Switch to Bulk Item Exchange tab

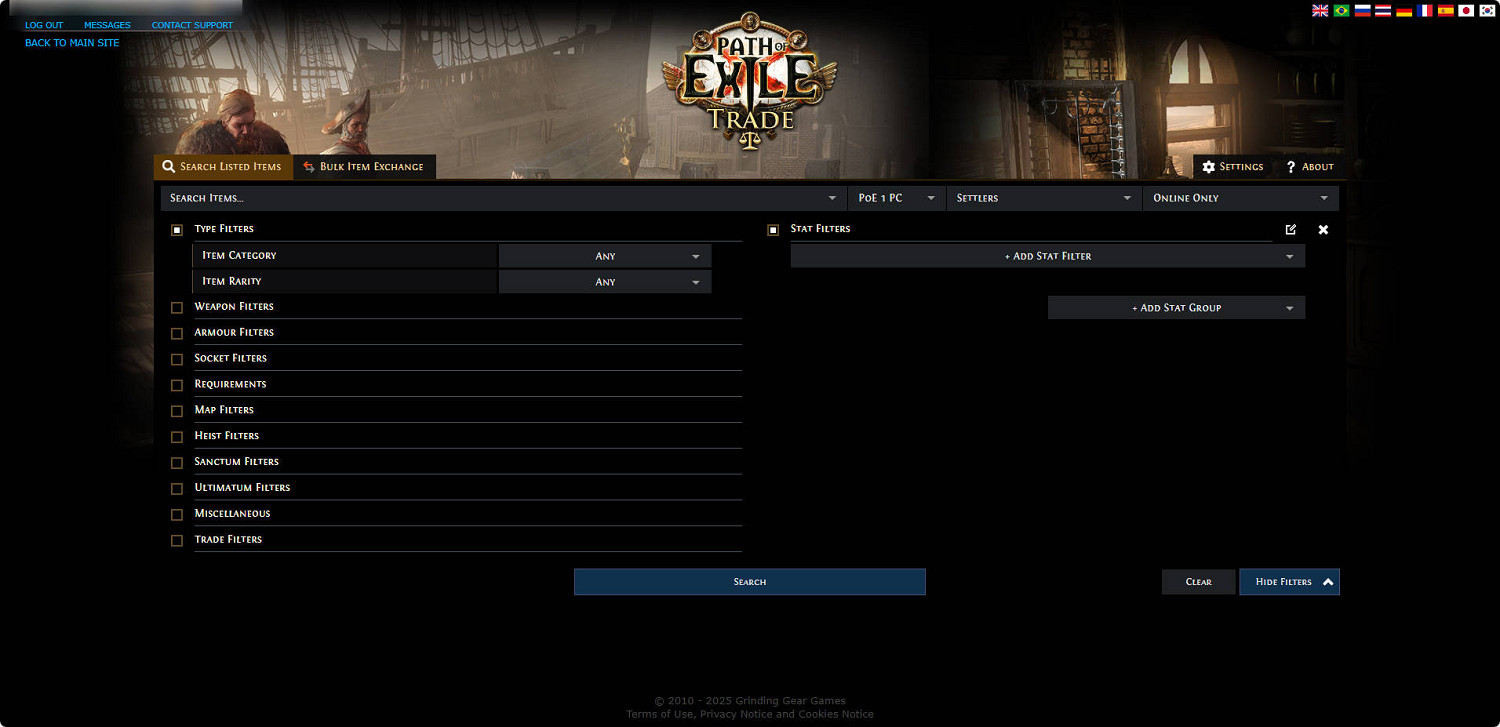364,167
